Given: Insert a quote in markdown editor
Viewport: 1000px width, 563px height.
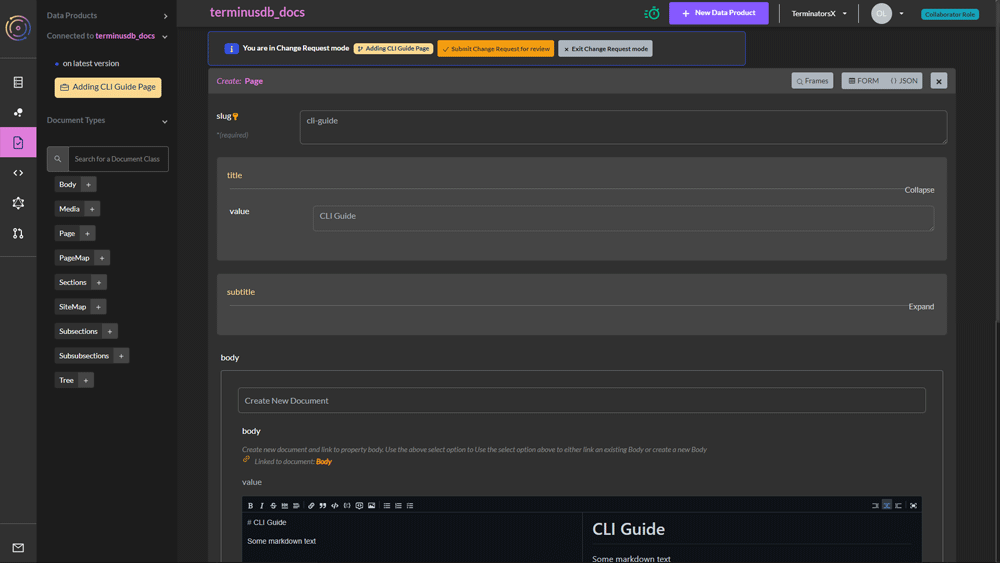Looking at the screenshot, I should 323,506.
